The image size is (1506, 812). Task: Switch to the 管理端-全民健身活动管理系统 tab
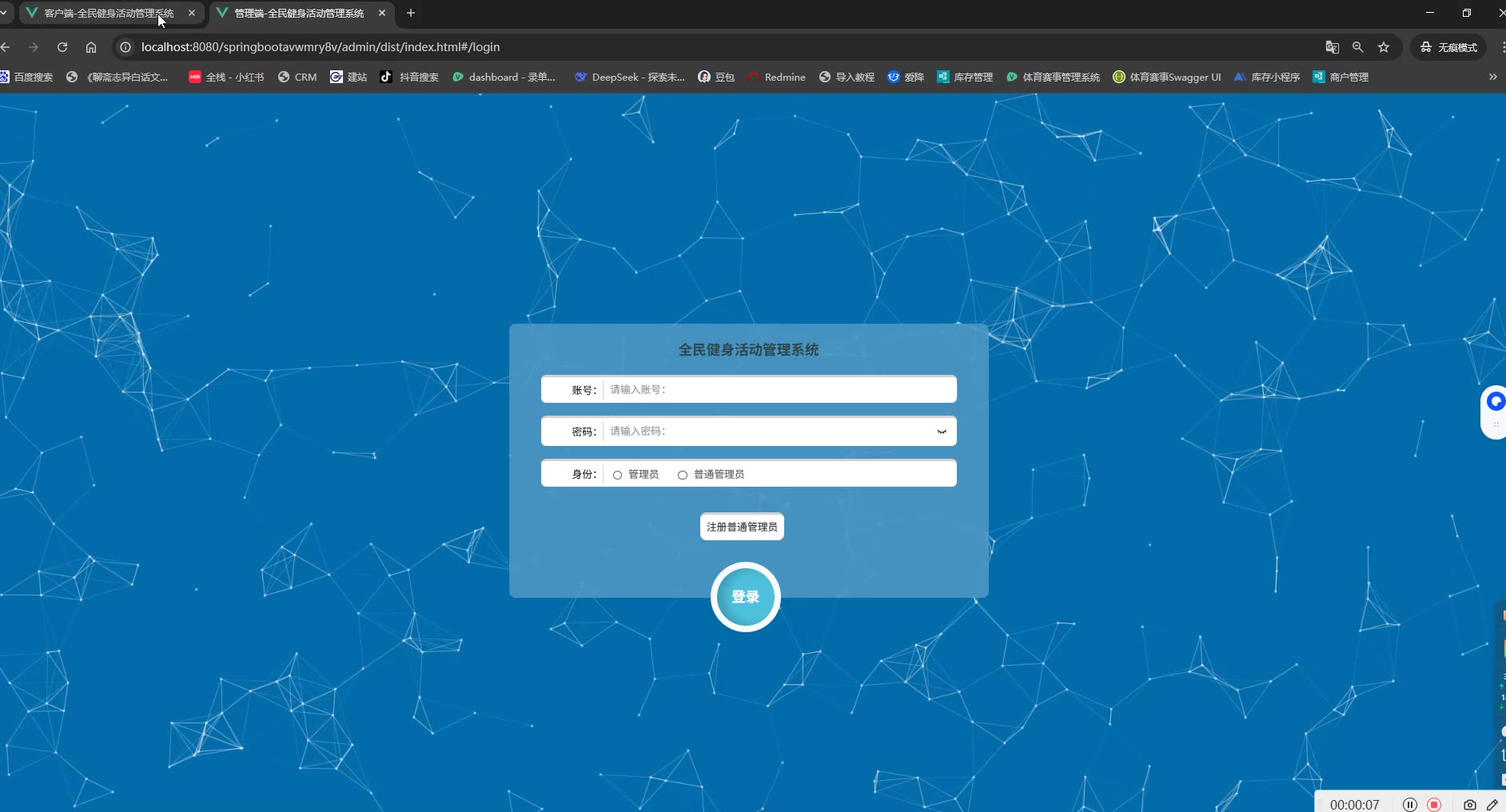click(300, 13)
